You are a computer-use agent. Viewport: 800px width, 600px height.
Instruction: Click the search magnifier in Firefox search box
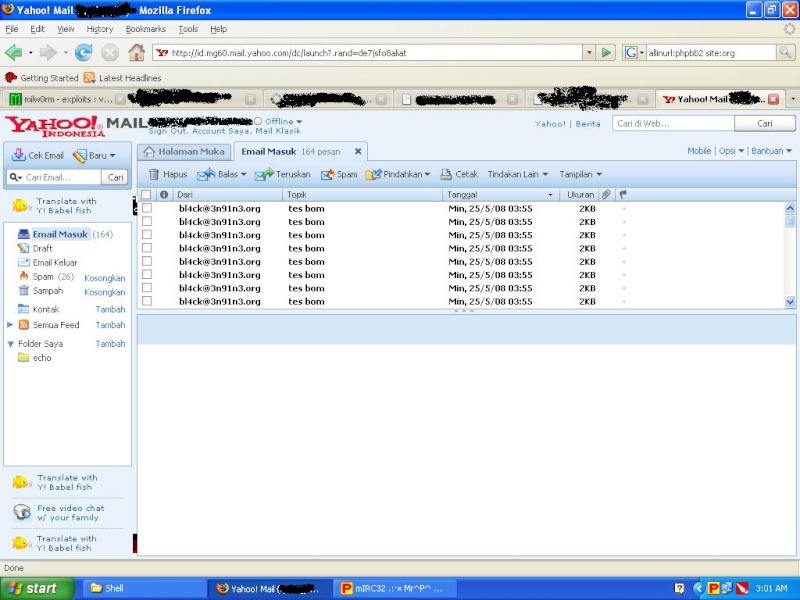[785, 53]
